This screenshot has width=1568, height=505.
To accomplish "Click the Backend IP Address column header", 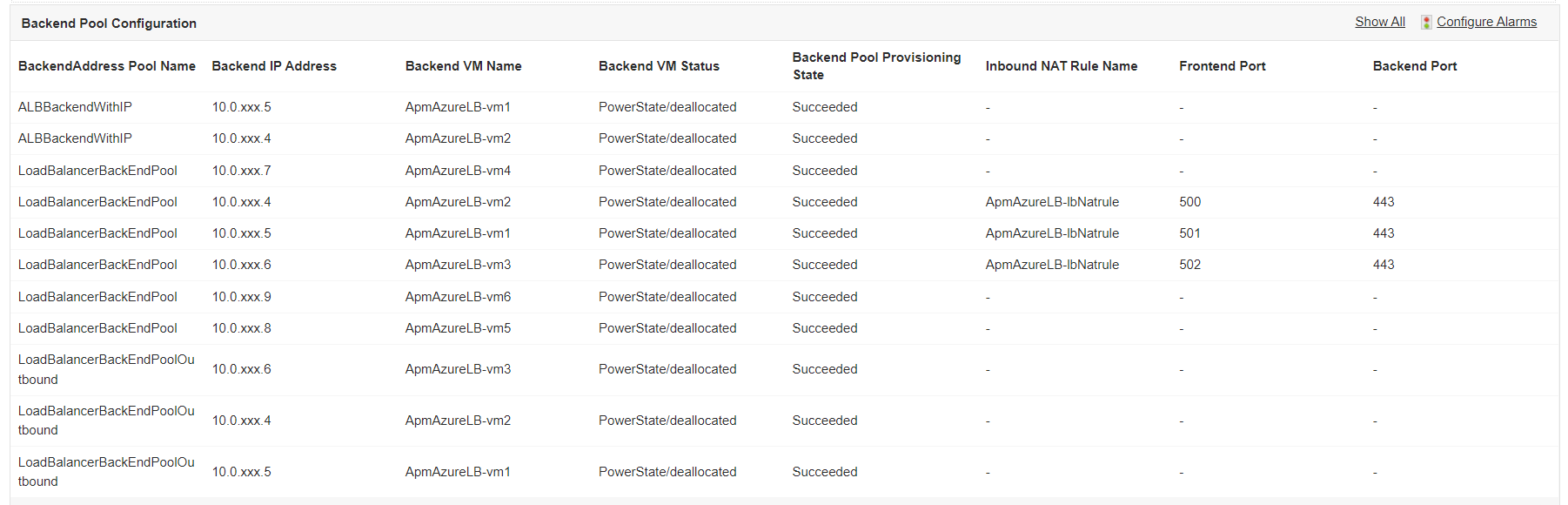I will 274,66.
